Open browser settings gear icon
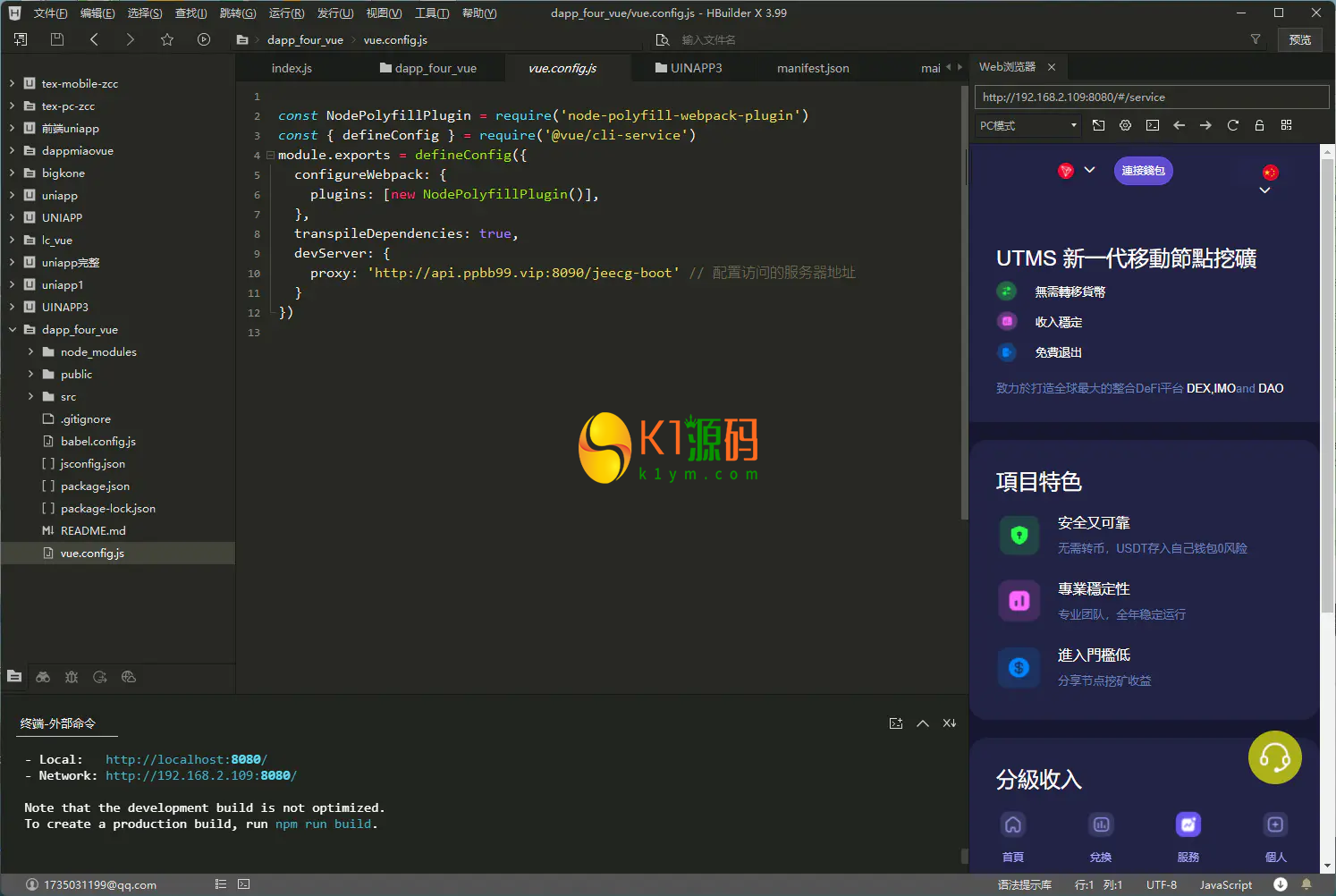Image resolution: width=1336 pixels, height=896 pixels. pyautogui.click(x=1125, y=125)
